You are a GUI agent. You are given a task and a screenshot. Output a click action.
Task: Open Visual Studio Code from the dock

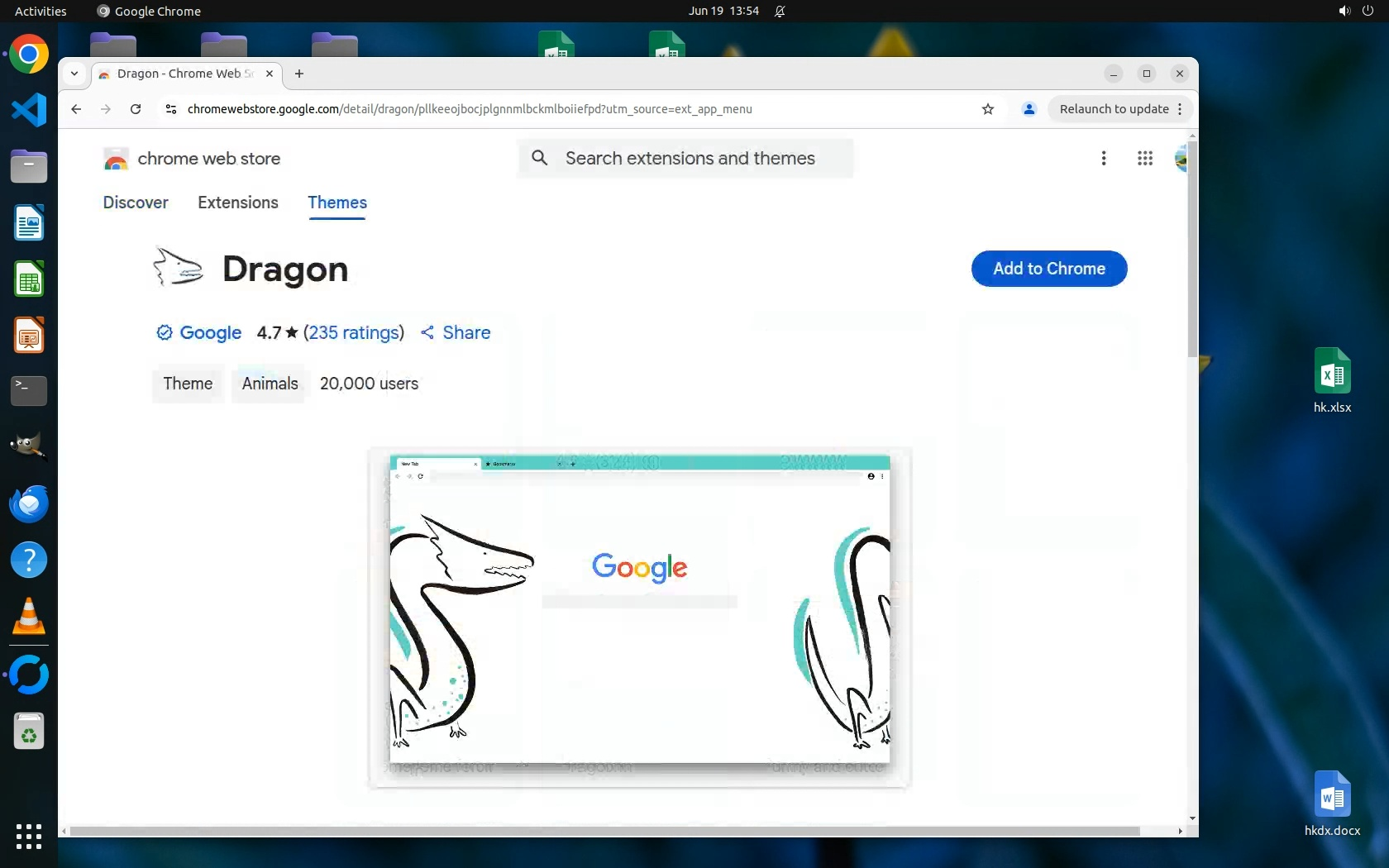[29, 110]
